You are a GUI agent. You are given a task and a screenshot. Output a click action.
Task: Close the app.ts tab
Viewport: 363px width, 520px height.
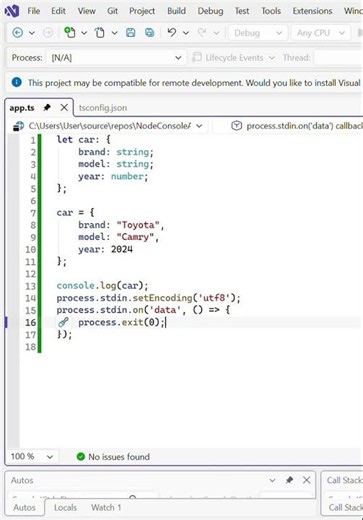coord(64,108)
